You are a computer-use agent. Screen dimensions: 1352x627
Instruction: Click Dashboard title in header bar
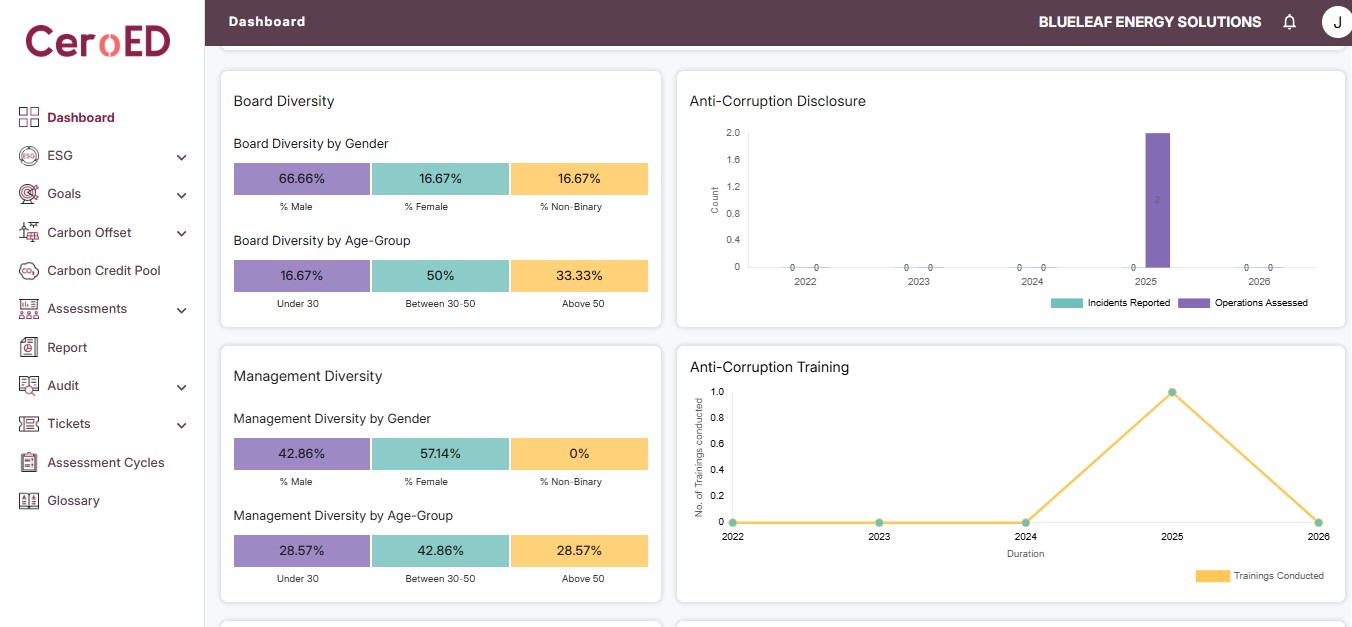click(x=267, y=21)
